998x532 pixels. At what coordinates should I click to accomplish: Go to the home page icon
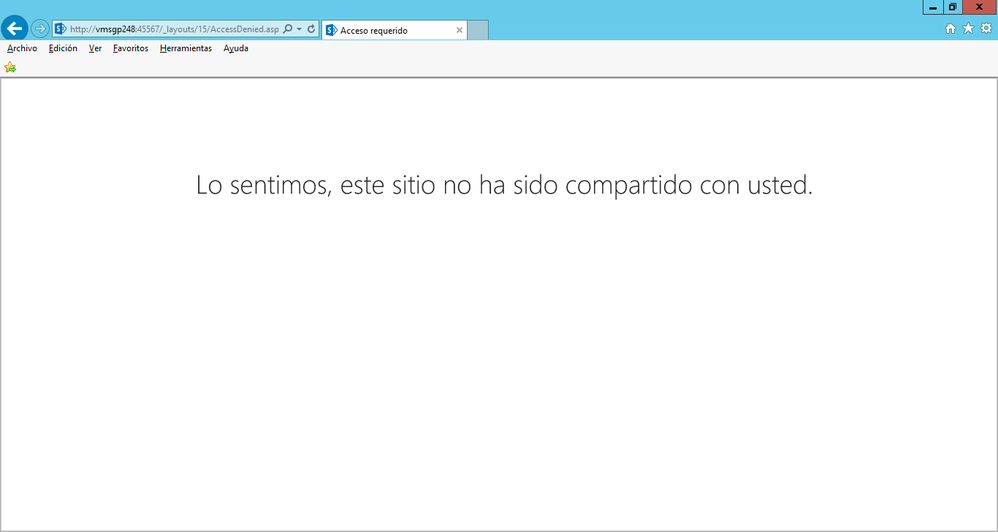pos(950,28)
